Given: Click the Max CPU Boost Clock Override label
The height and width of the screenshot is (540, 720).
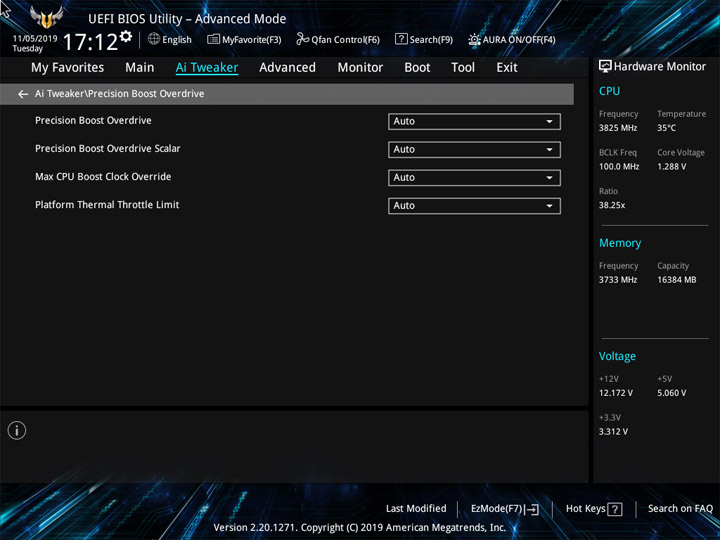Looking at the screenshot, I should click(x=103, y=176).
